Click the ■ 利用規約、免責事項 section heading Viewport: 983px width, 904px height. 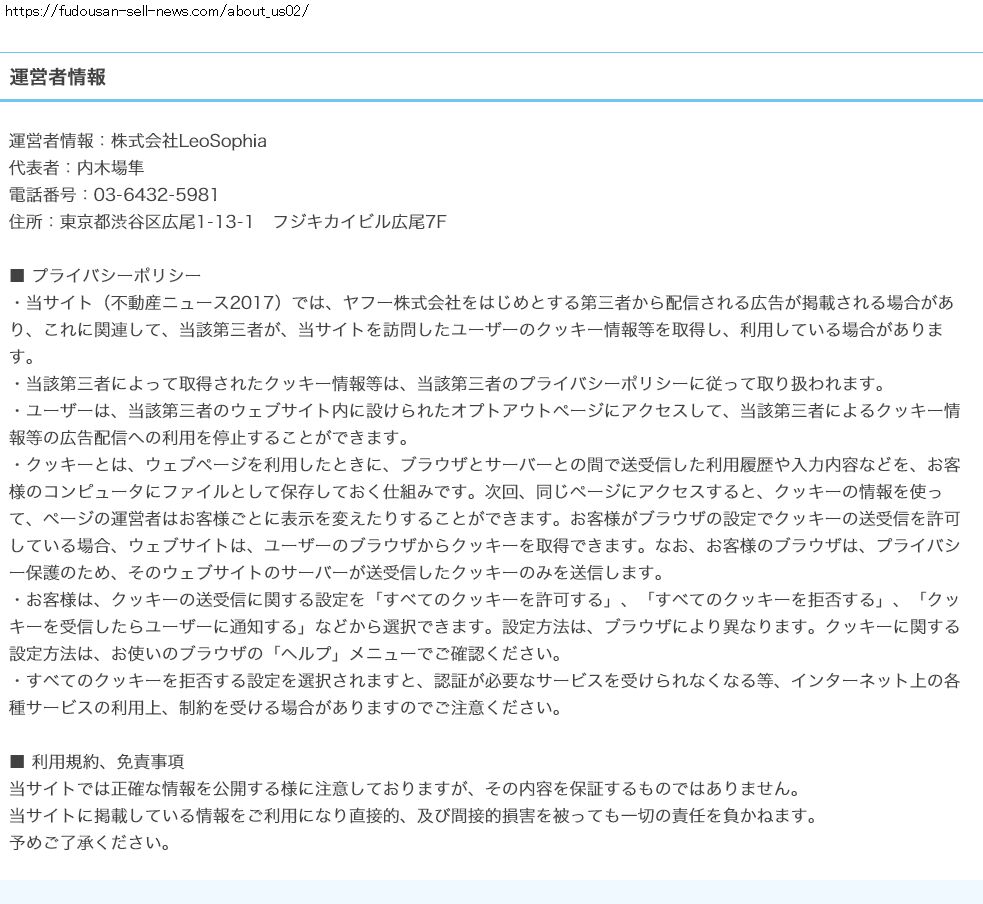tap(97, 762)
